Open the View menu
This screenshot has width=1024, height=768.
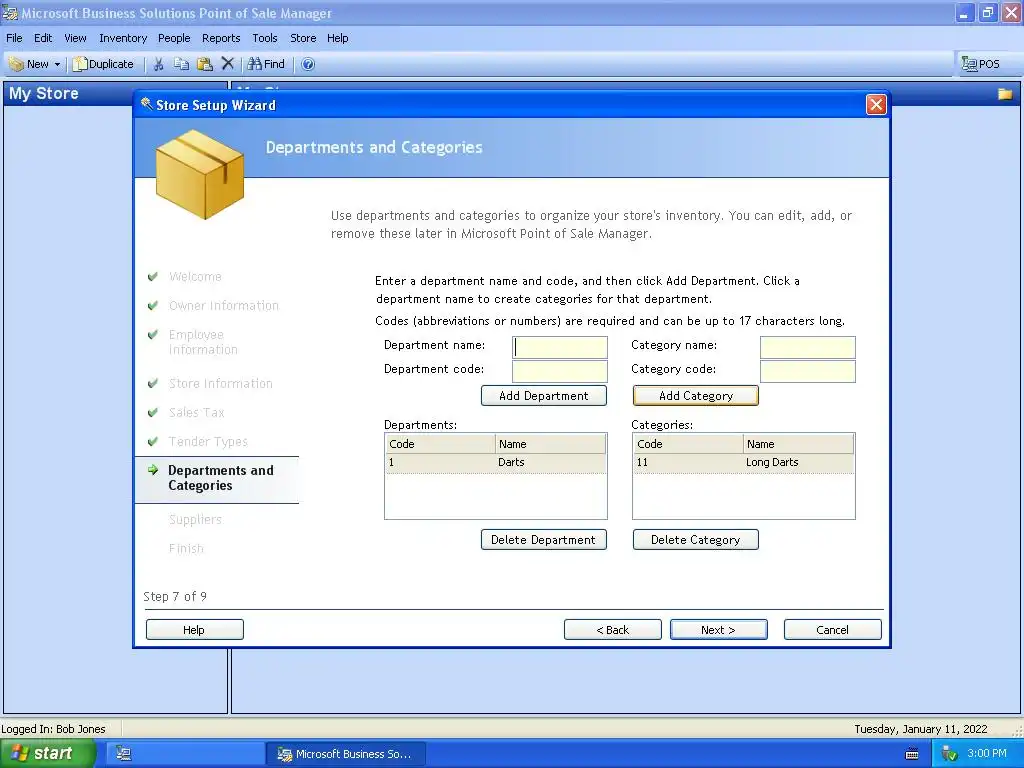tap(75, 38)
